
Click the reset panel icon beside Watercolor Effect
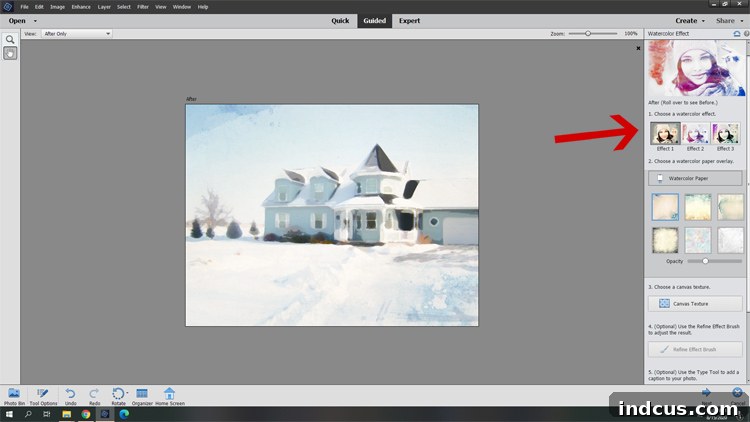coord(737,33)
